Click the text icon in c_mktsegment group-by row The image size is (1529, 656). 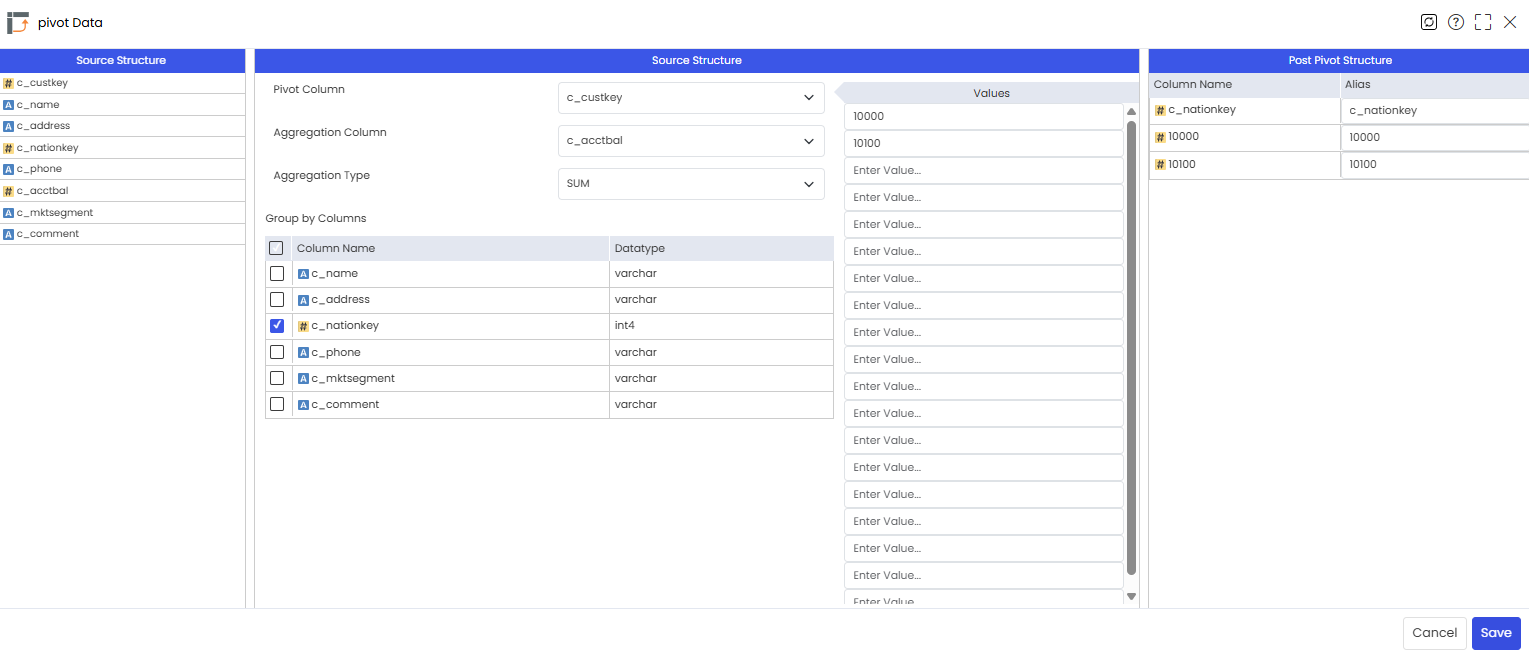303,379
